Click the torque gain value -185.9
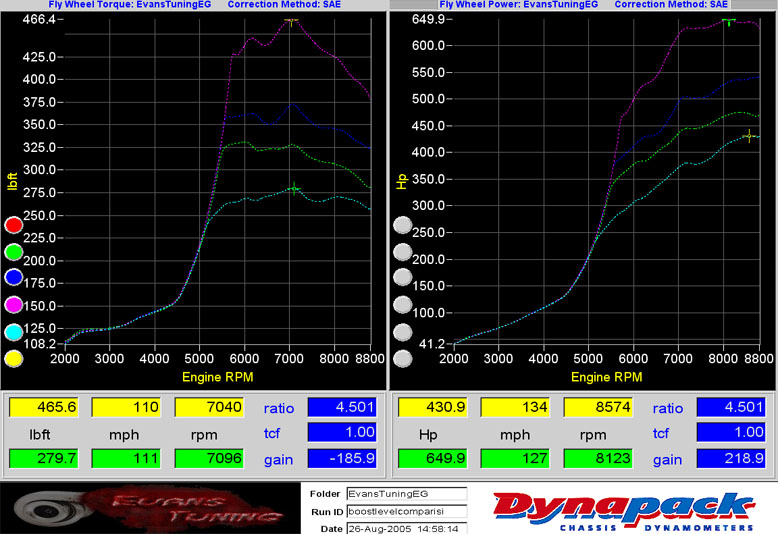 pyautogui.click(x=342, y=458)
